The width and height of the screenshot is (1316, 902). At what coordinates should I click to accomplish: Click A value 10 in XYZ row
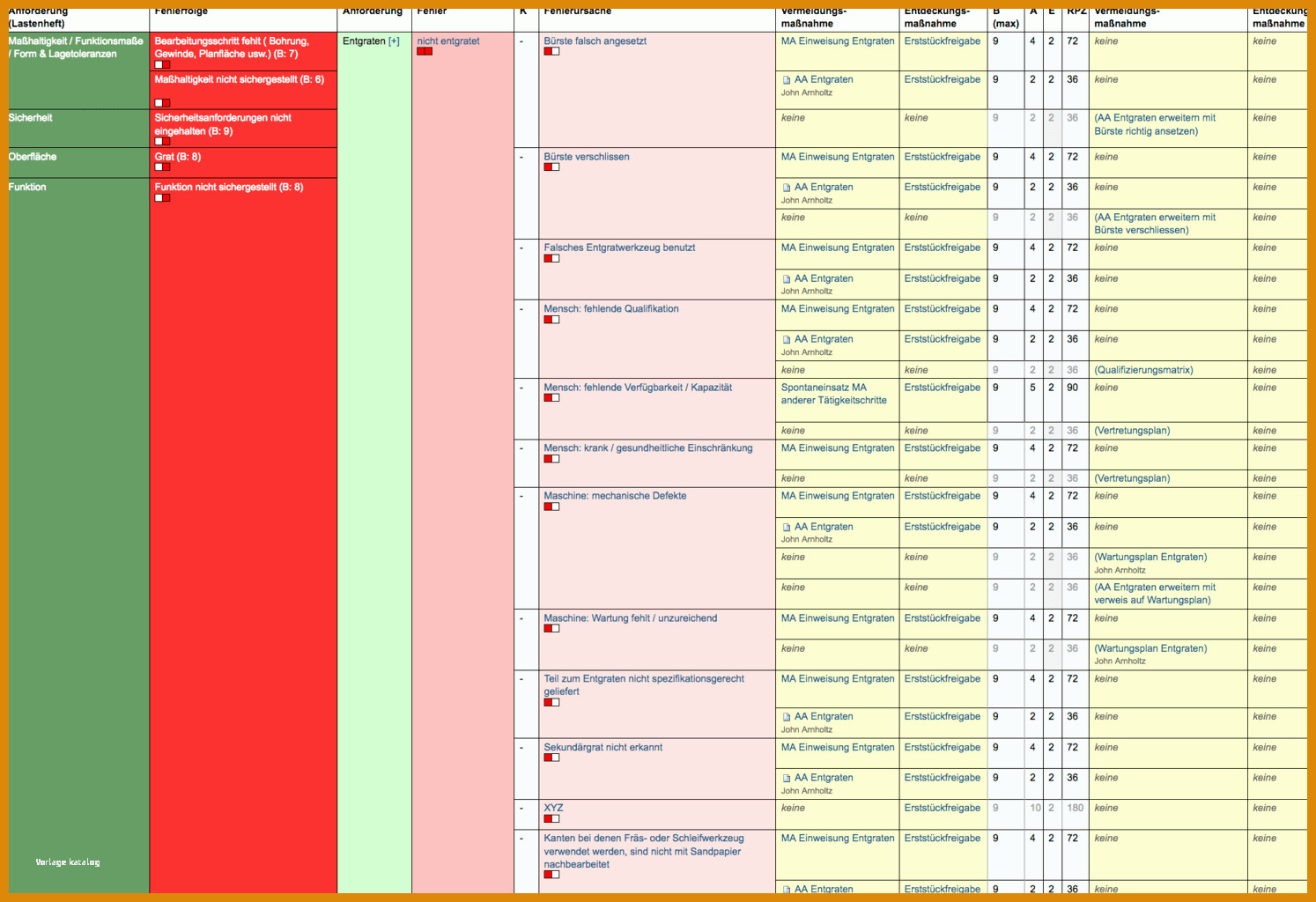(x=1035, y=808)
